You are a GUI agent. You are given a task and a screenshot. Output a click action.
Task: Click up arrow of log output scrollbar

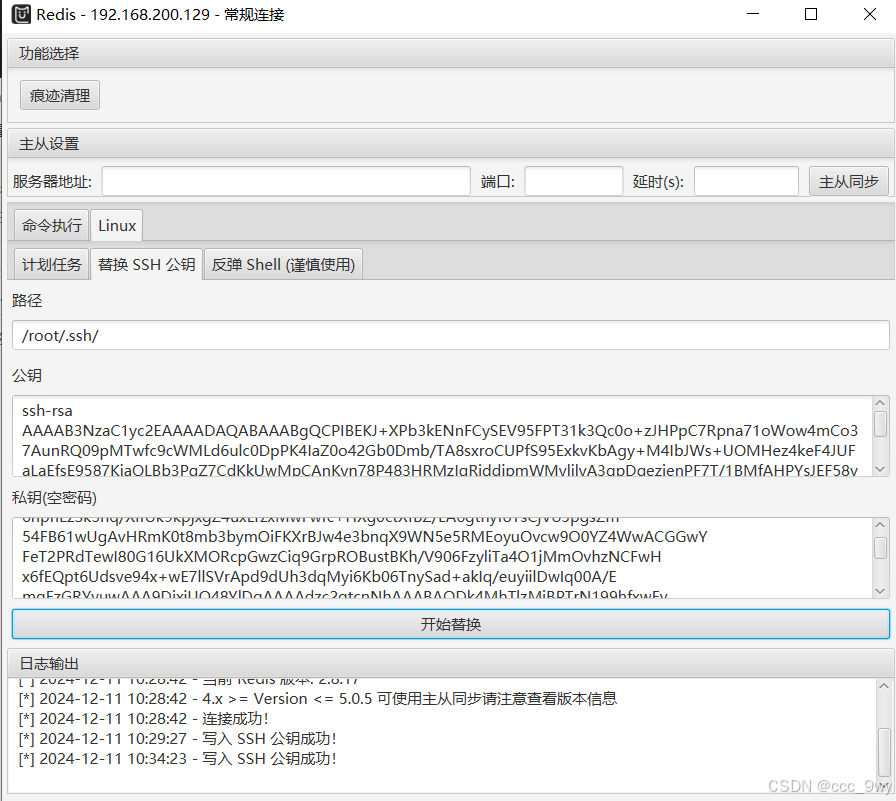coord(884,686)
